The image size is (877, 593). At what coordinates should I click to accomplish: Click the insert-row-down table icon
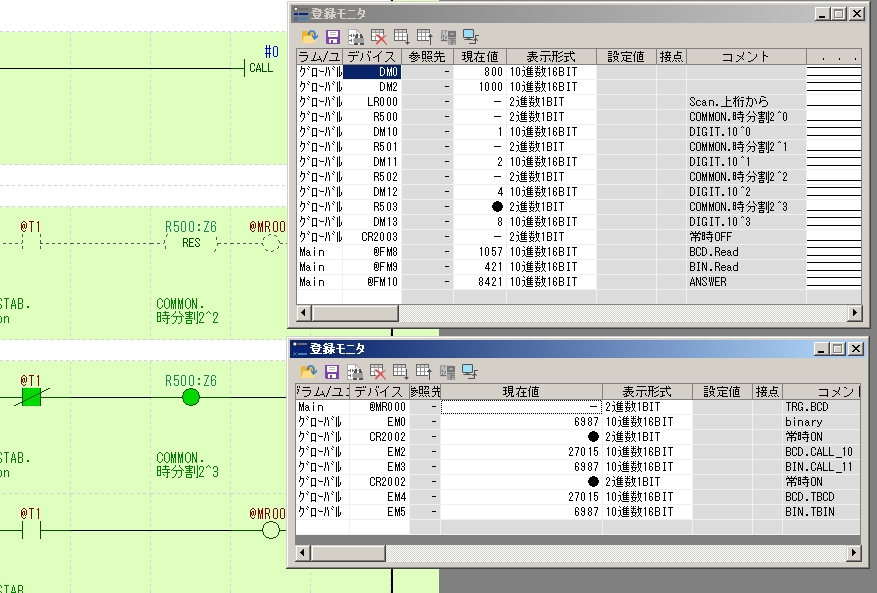click(x=401, y=35)
